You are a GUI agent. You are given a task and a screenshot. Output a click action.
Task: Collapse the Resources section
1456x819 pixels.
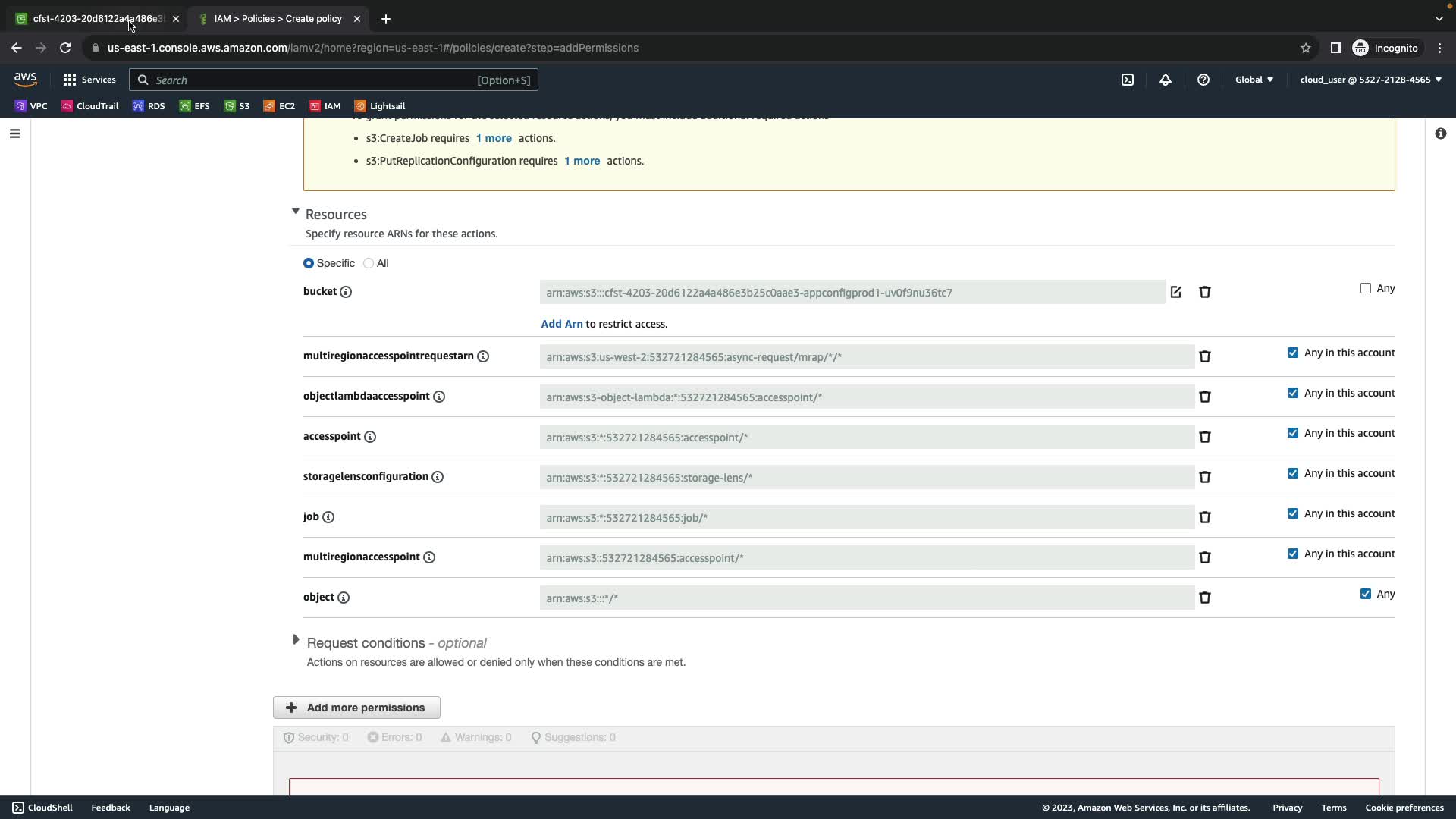coord(296,212)
